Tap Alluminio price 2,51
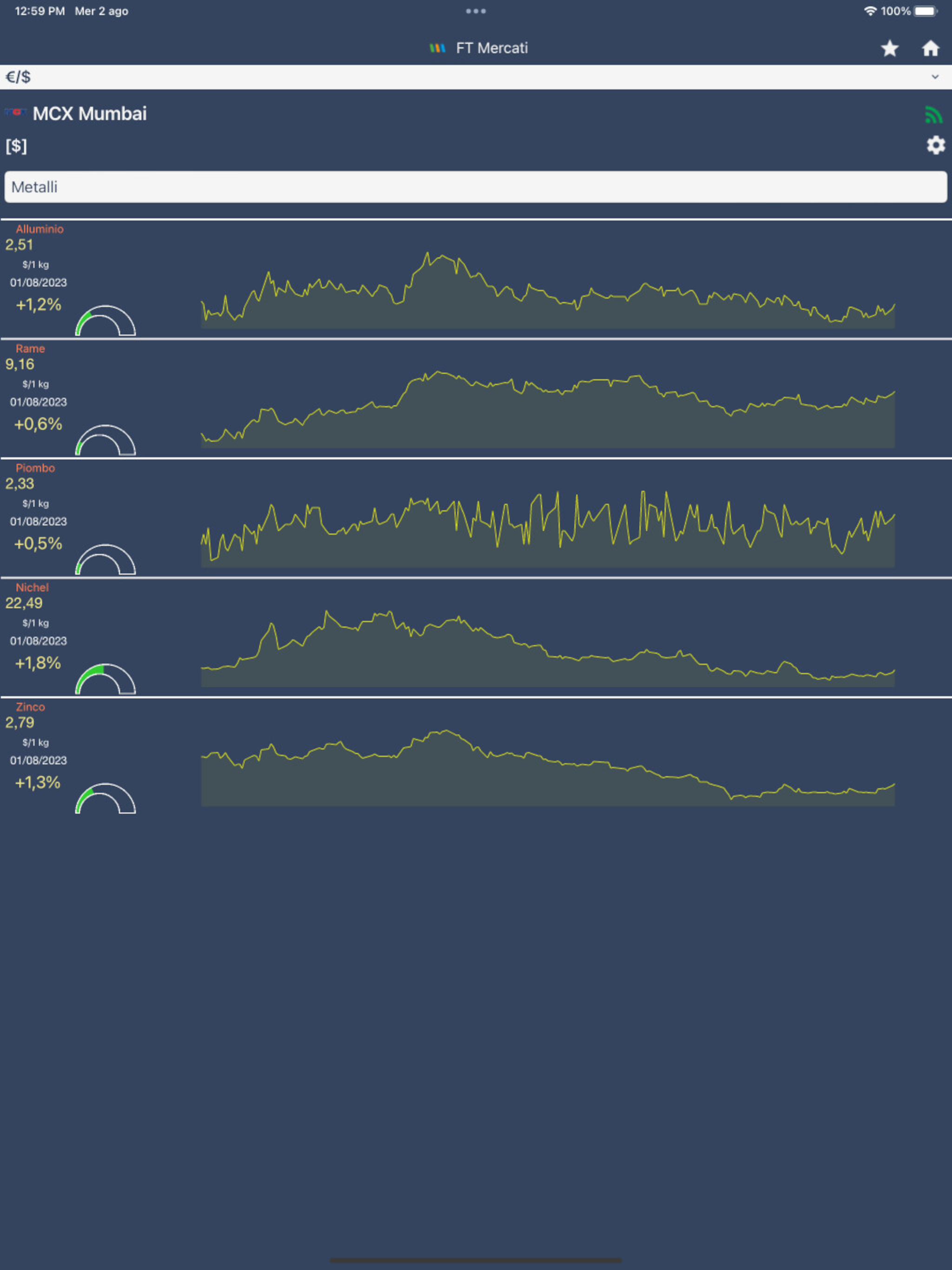The image size is (952, 1270). coord(20,245)
